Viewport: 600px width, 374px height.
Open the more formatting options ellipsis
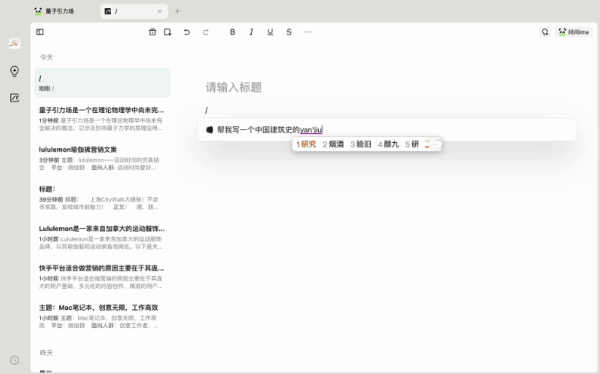[x=308, y=32]
